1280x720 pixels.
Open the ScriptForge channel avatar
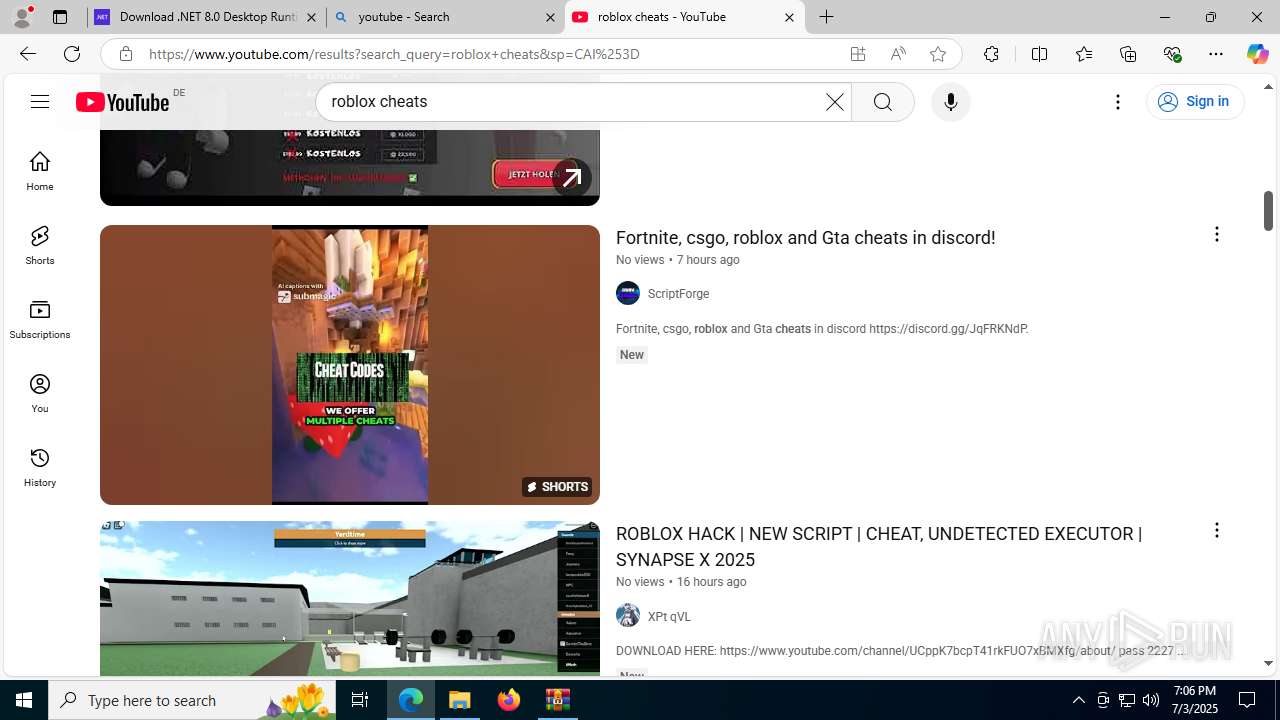pos(628,293)
